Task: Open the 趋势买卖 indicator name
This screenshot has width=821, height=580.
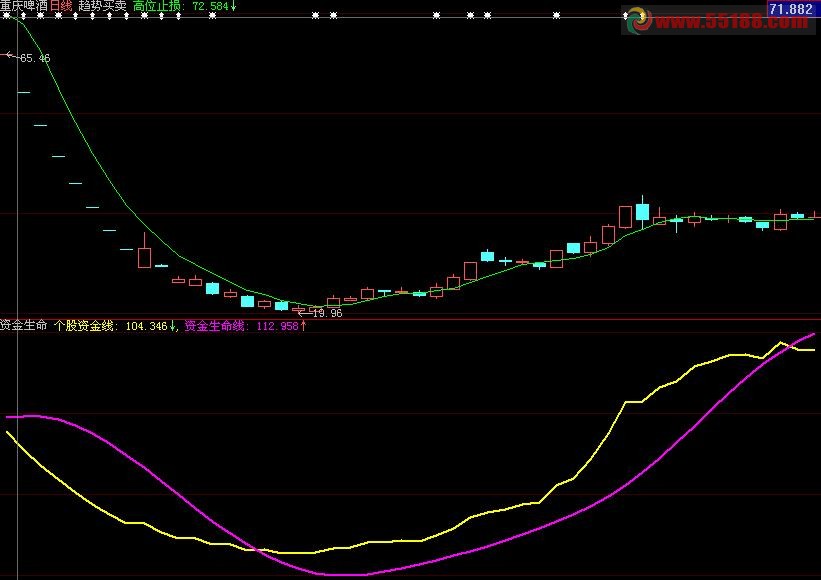Action: (x=102, y=6)
